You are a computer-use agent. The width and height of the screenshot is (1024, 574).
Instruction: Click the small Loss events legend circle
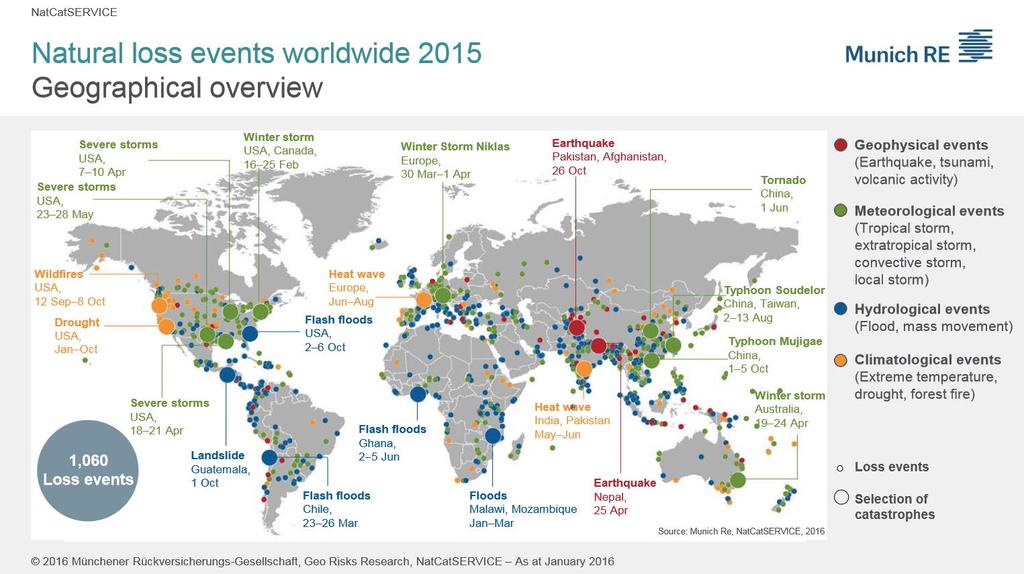point(840,468)
